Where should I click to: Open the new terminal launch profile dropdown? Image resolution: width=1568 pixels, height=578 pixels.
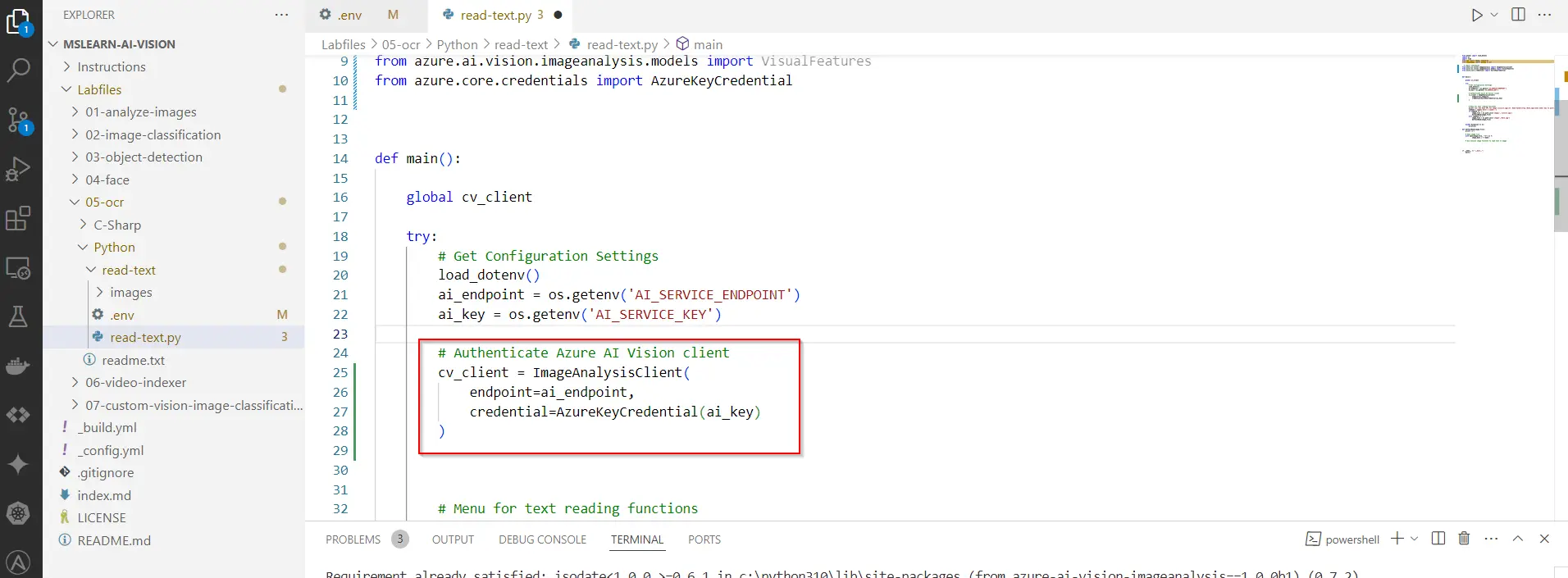pyautogui.click(x=1415, y=539)
